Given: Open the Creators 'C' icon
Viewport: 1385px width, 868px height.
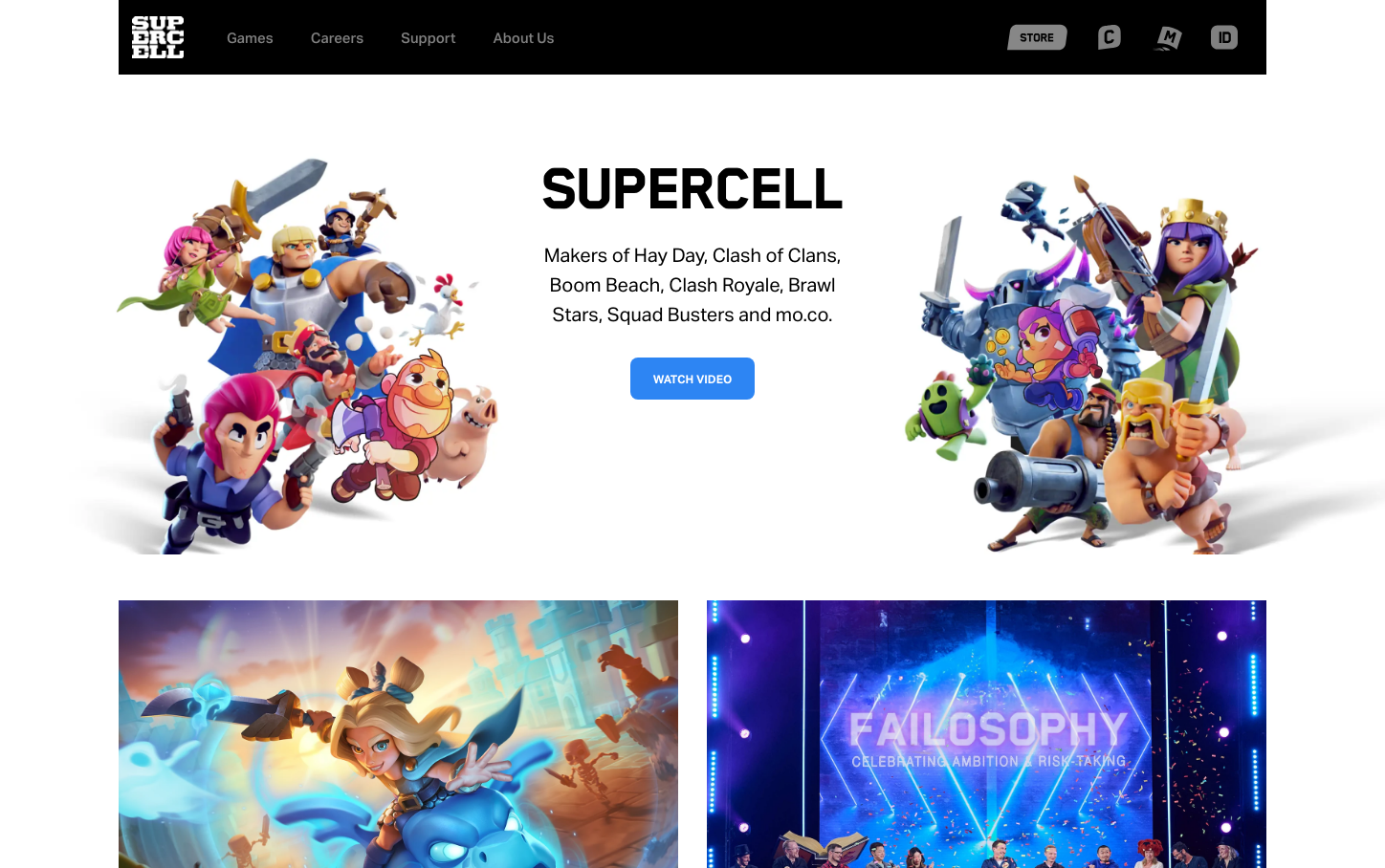Looking at the screenshot, I should [1109, 37].
